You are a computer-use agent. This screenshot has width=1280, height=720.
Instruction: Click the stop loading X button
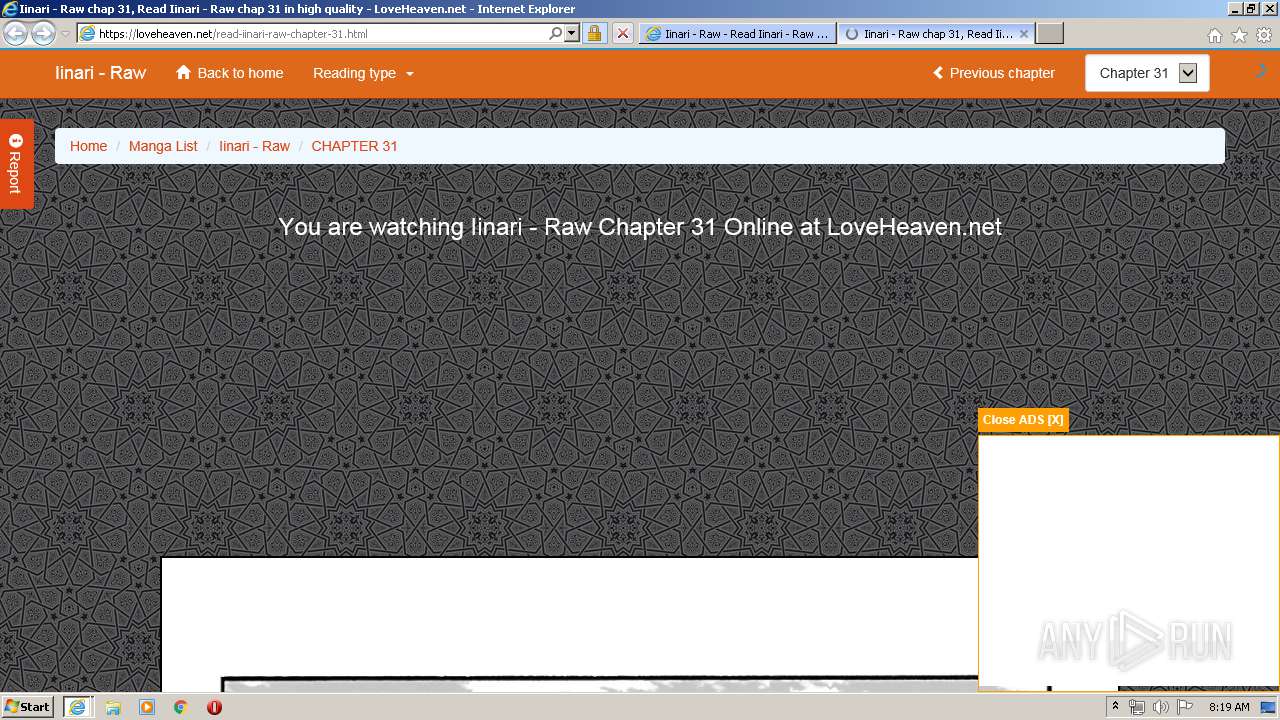point(622,33)
